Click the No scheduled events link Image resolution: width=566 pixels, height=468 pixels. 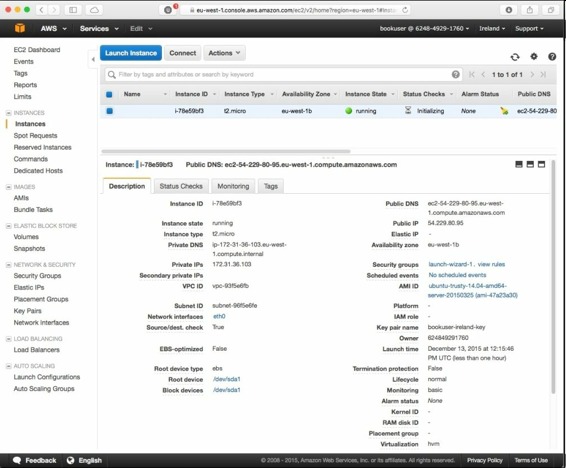[457, 275]
